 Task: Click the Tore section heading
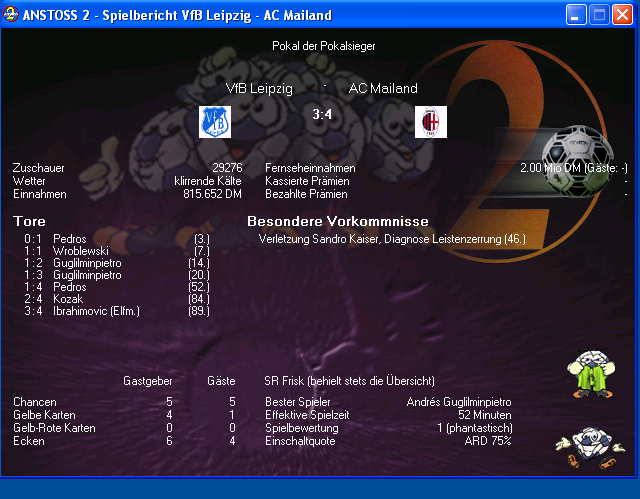29,221
